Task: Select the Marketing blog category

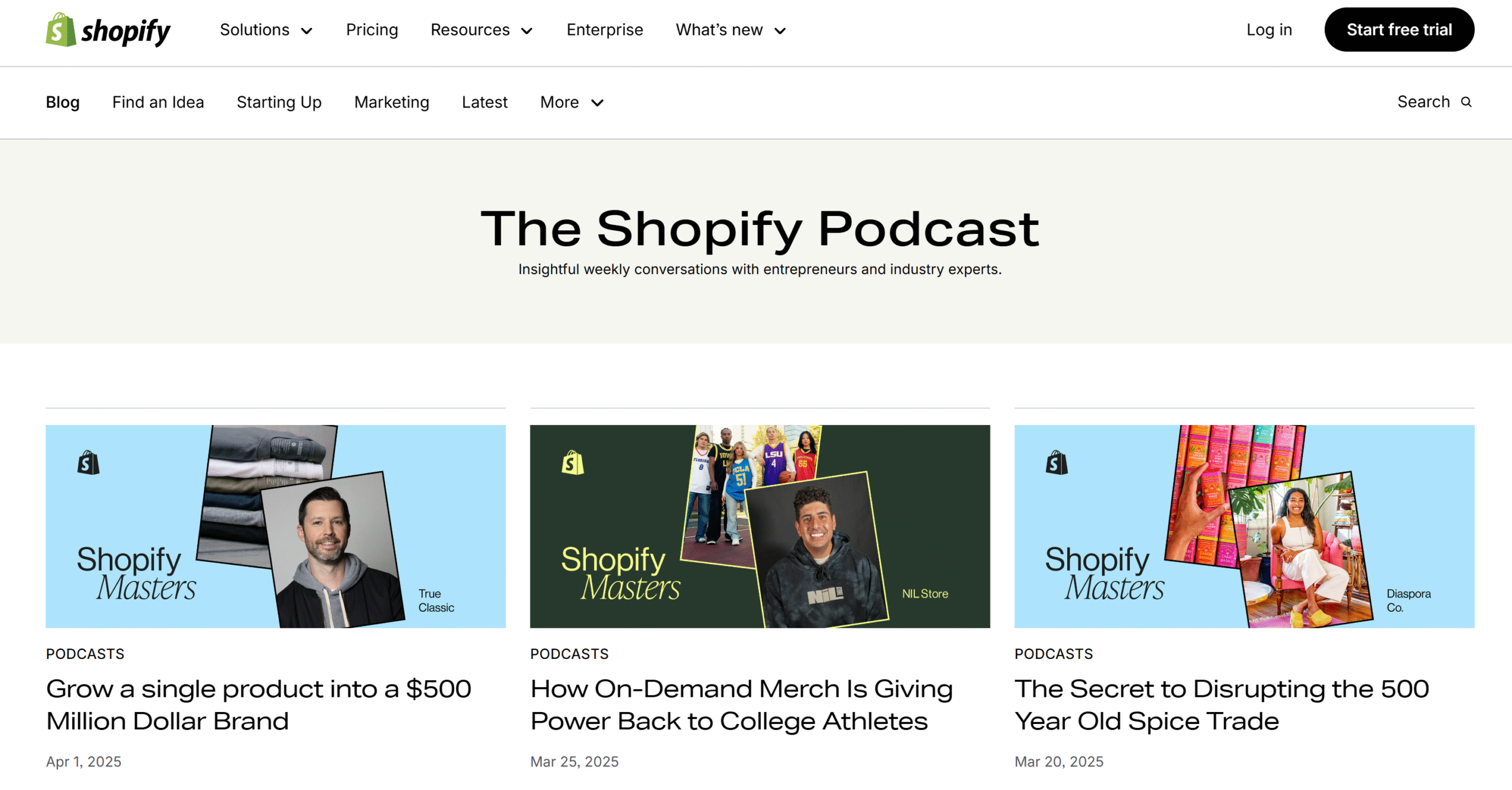Action: (x=392, y=102)
